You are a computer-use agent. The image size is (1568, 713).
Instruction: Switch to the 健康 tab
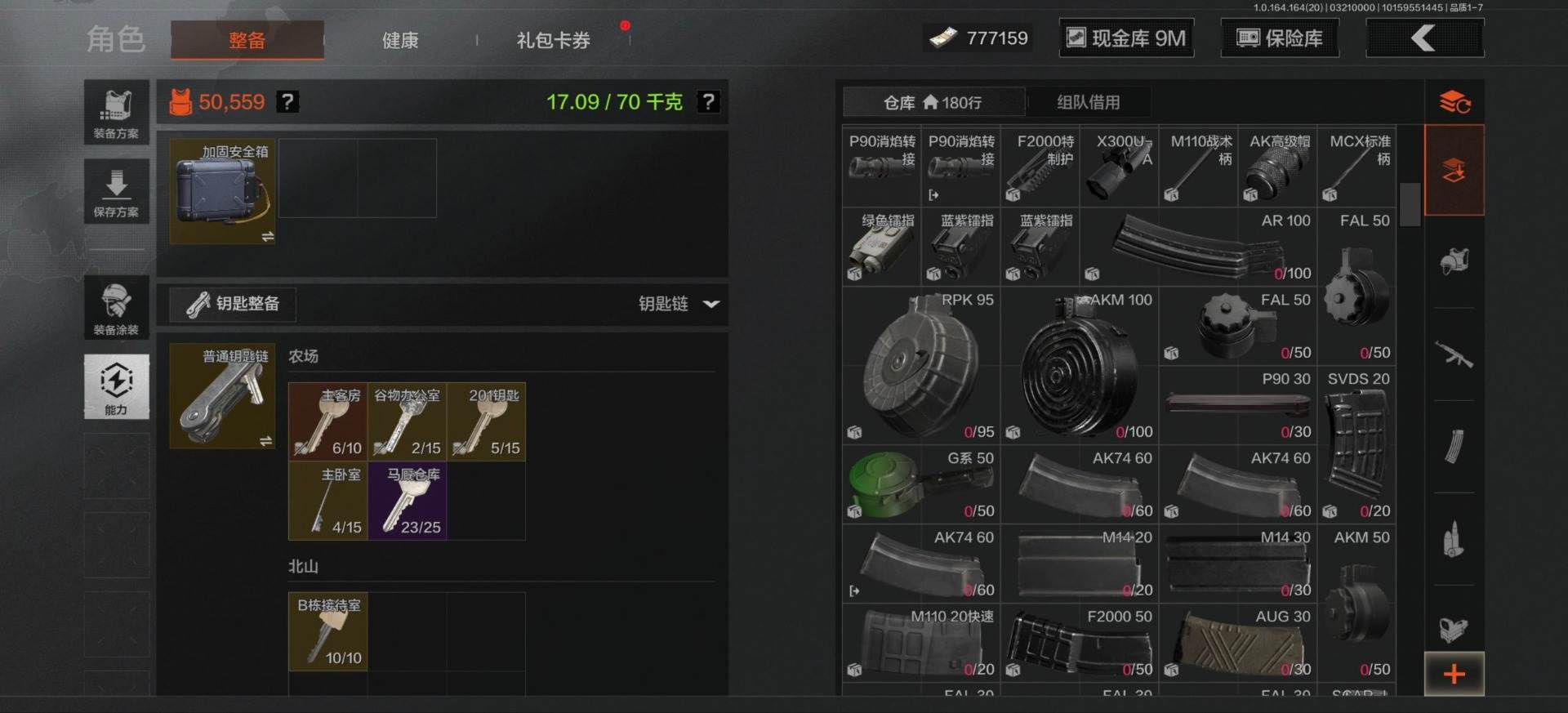coord(400,40)
